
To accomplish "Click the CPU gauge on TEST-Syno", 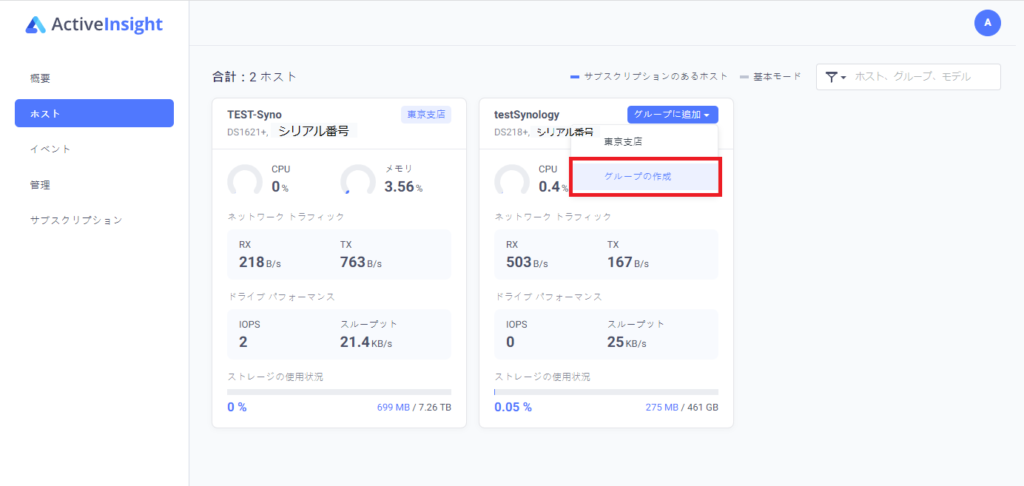I will 245,181.
